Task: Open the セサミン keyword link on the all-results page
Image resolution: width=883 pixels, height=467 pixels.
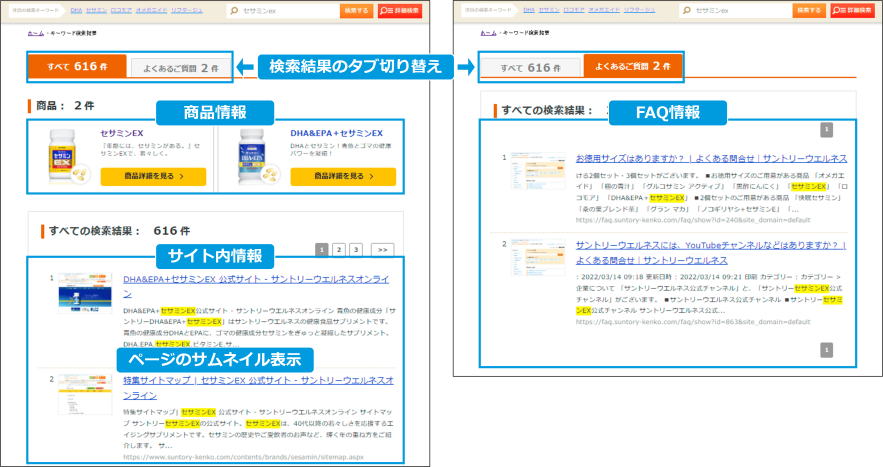Action: 96,10
